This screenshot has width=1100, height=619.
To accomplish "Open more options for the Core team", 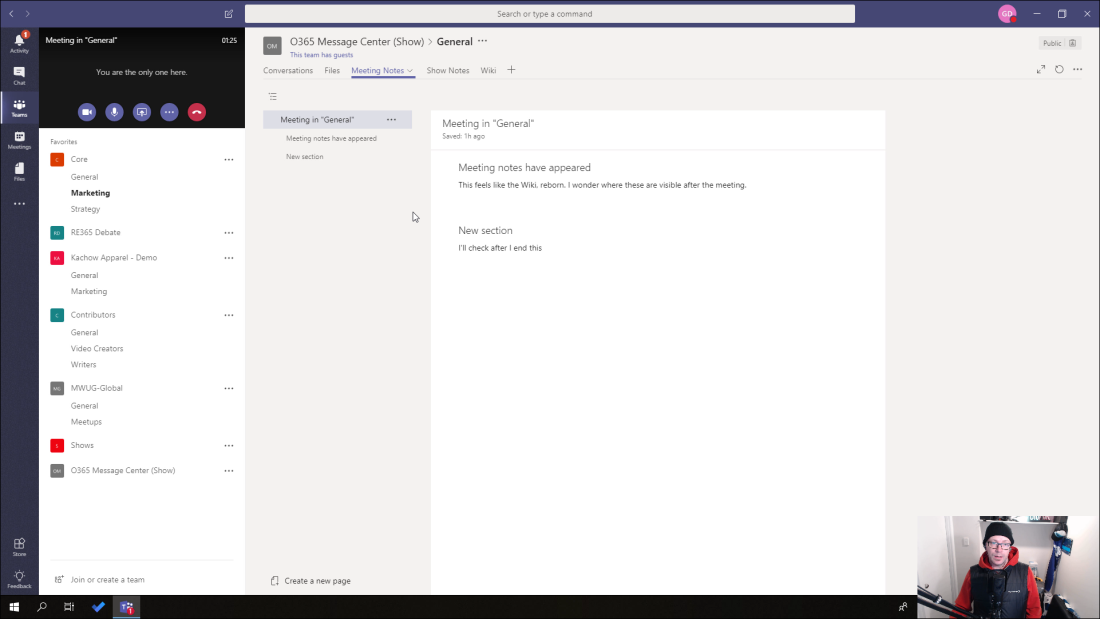I will 229,159.
